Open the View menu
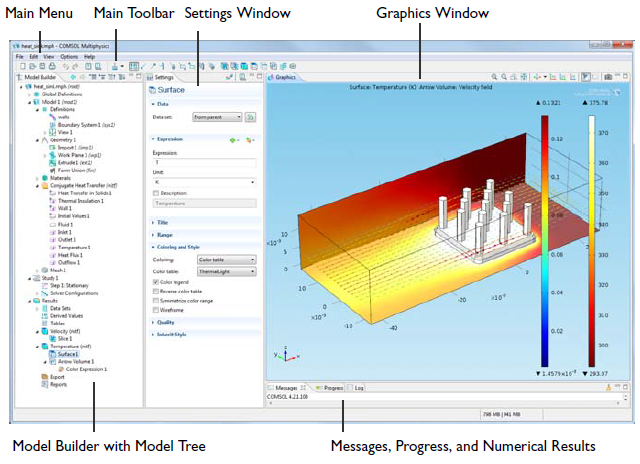640x464 pixels. click(49, 57)
